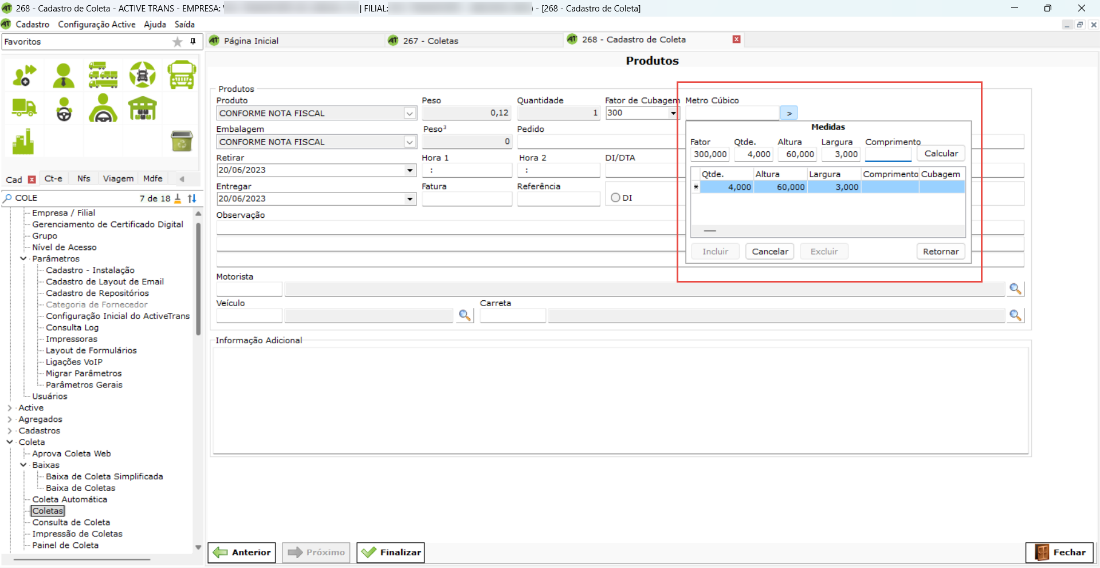
Task: Click the Comprimento input field in Medidas
Action: point(888,154)
